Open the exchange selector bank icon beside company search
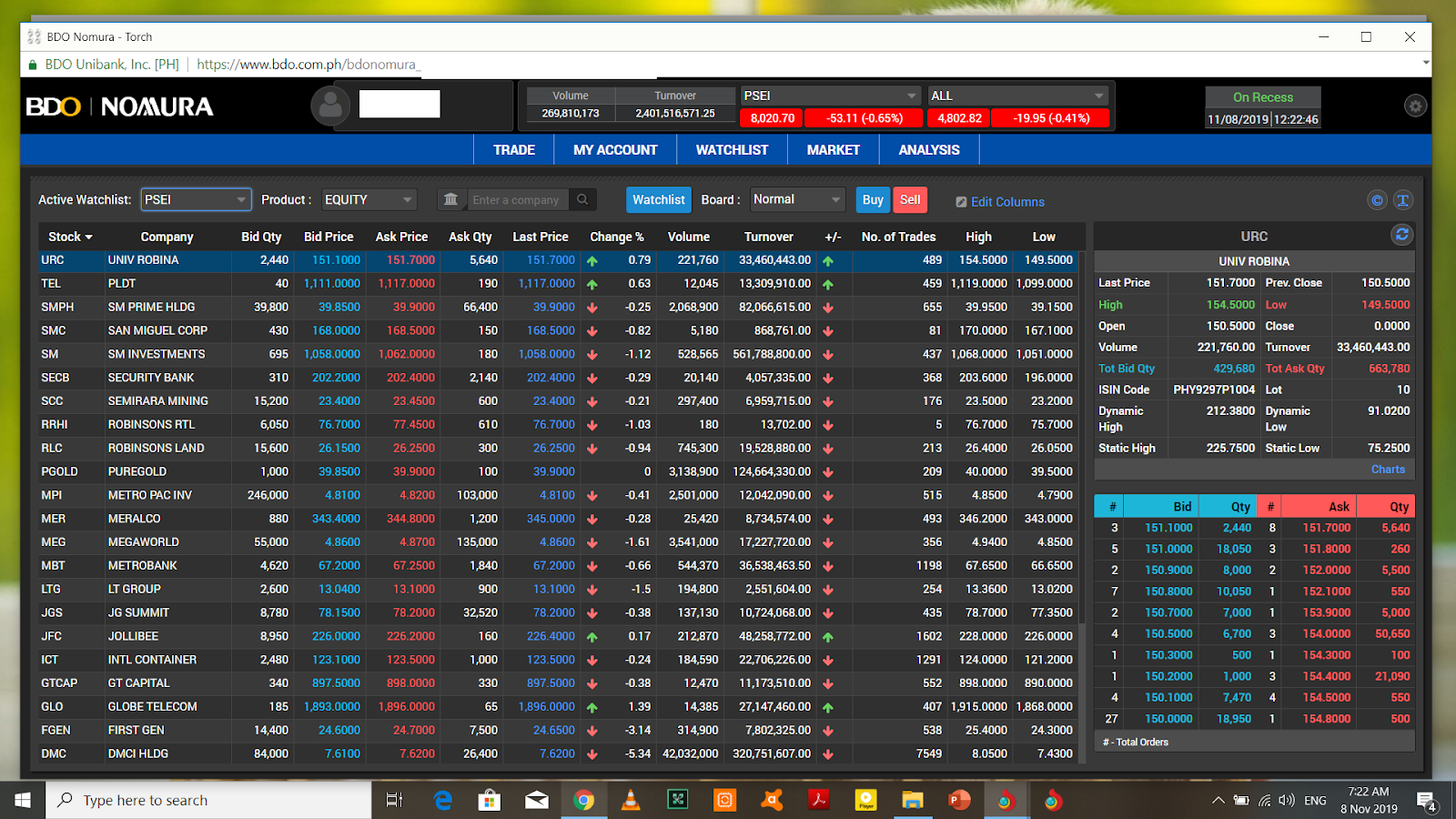The width and height of the screenshot is (1456, 819). tap(450, 199)
